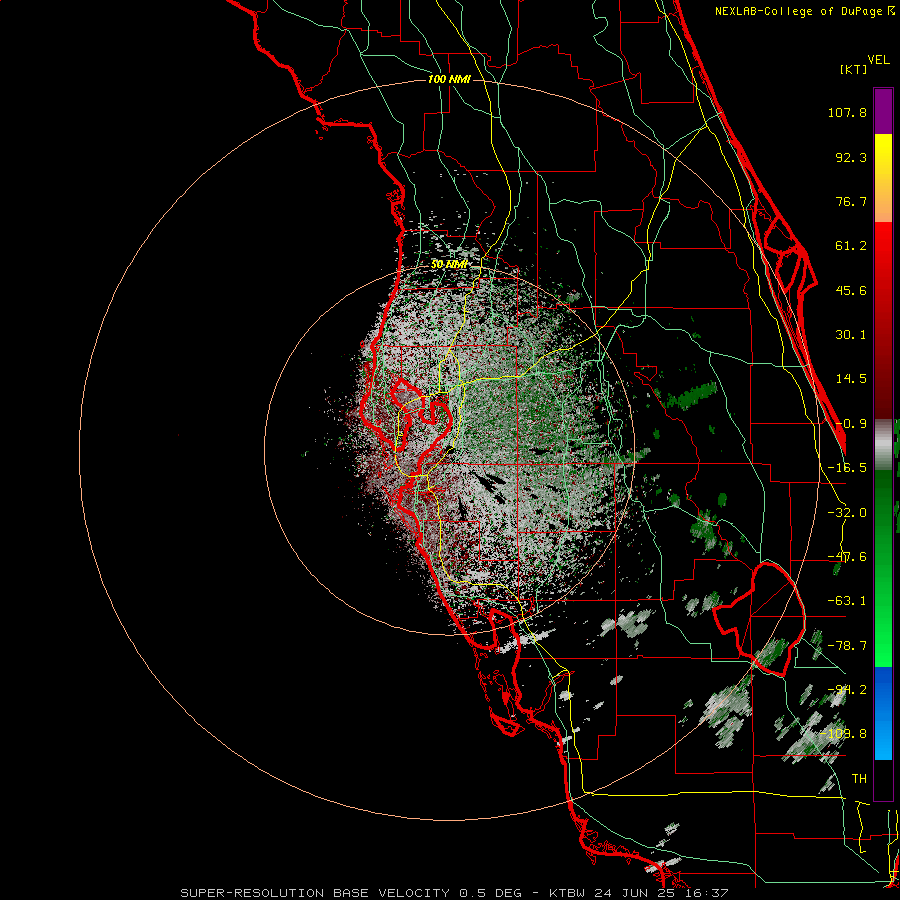Image resolution: width=900 pixels, height=900 pixels.
Task: Select the 45.6 scale label
Action: [851, 290]
